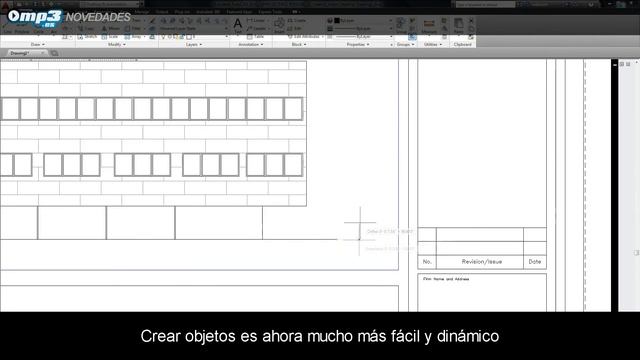Close the Drawing1 file tab
This screenshot has width=640, height=360.
tap(42, 53)
